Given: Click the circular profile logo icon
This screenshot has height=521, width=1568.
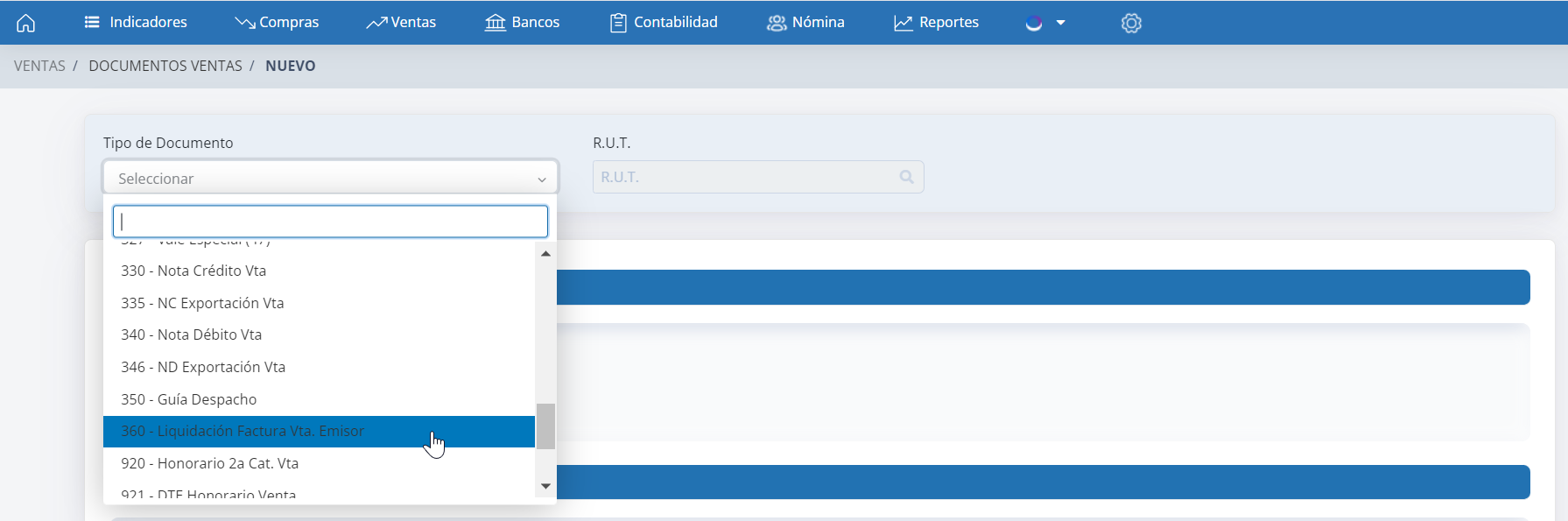Looking at the screenshot, I should click(1034, 23).
